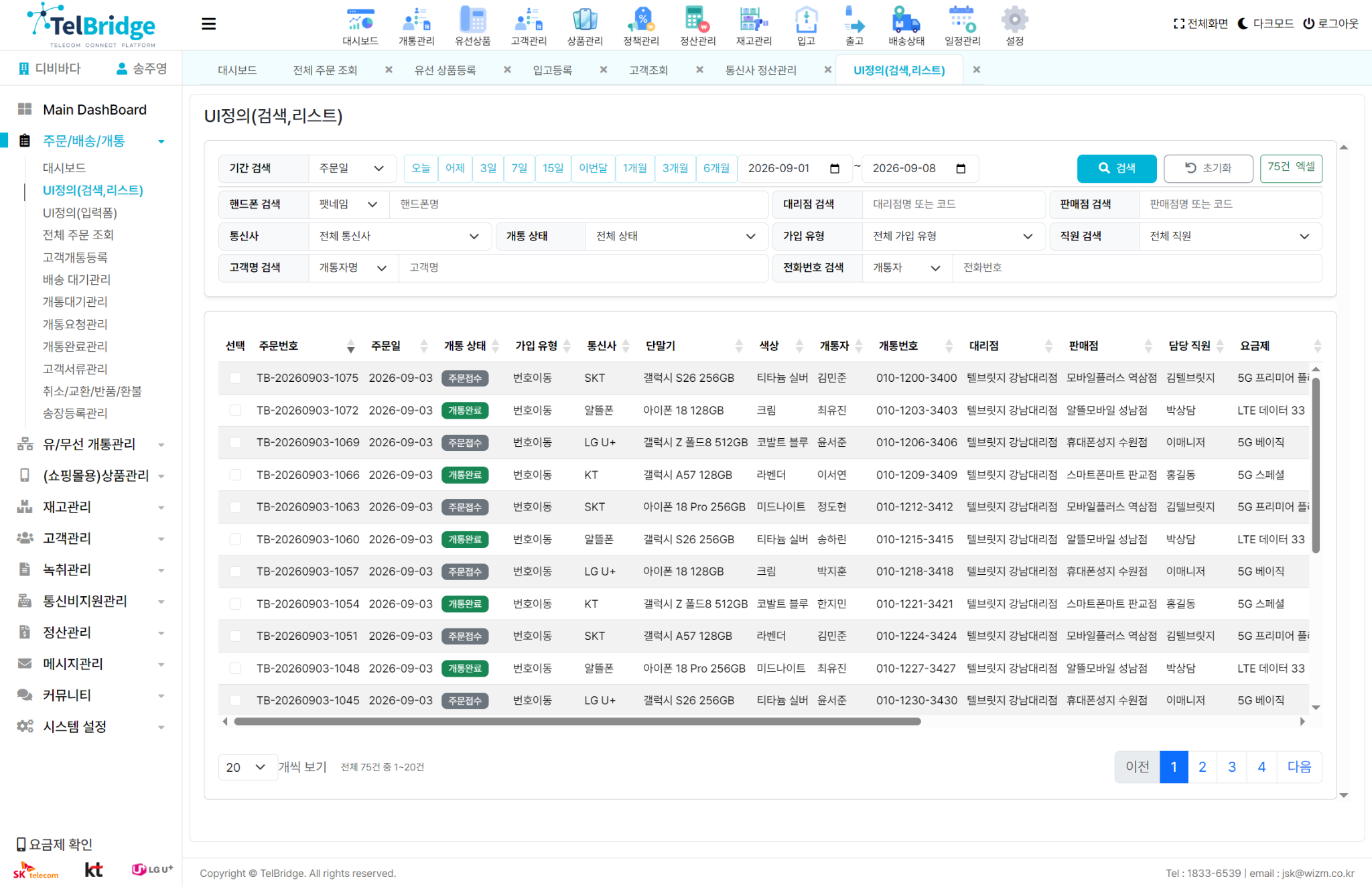Open the 전체 상태 dropdown

[x=676, y=236]
